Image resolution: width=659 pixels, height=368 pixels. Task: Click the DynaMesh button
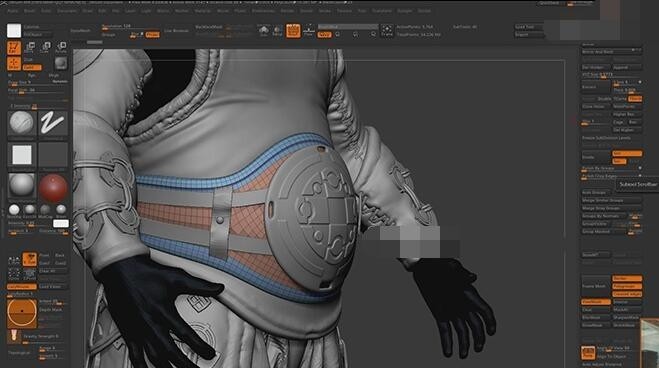80,31
